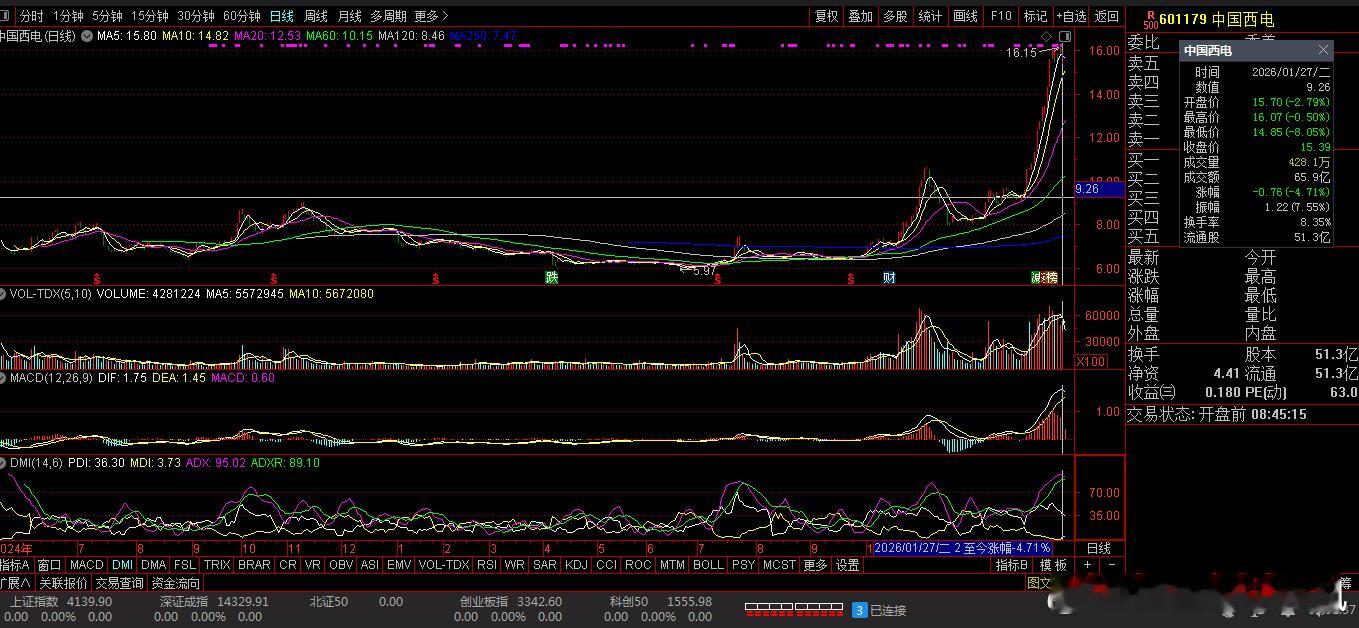Switch to the 周线 weekly chart tab
Image resolution: width=1359 pixels, height=628 pixels.
[x=316, y=16]
